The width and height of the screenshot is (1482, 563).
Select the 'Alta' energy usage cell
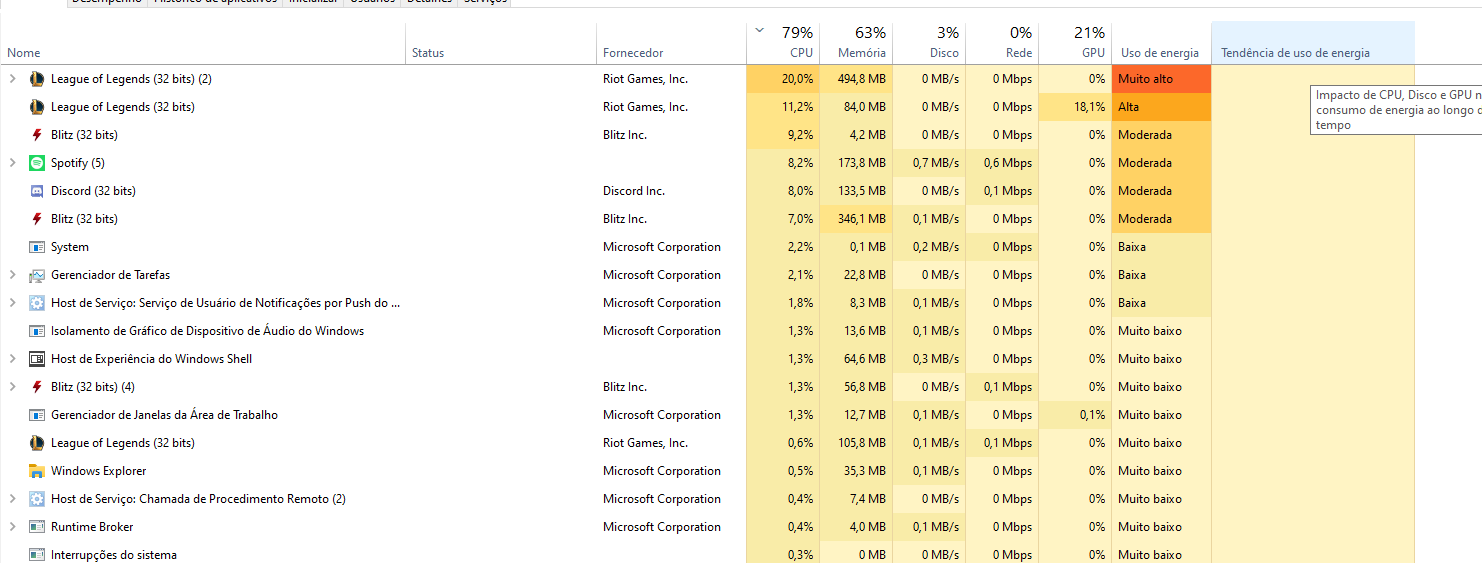point(1161,107)
